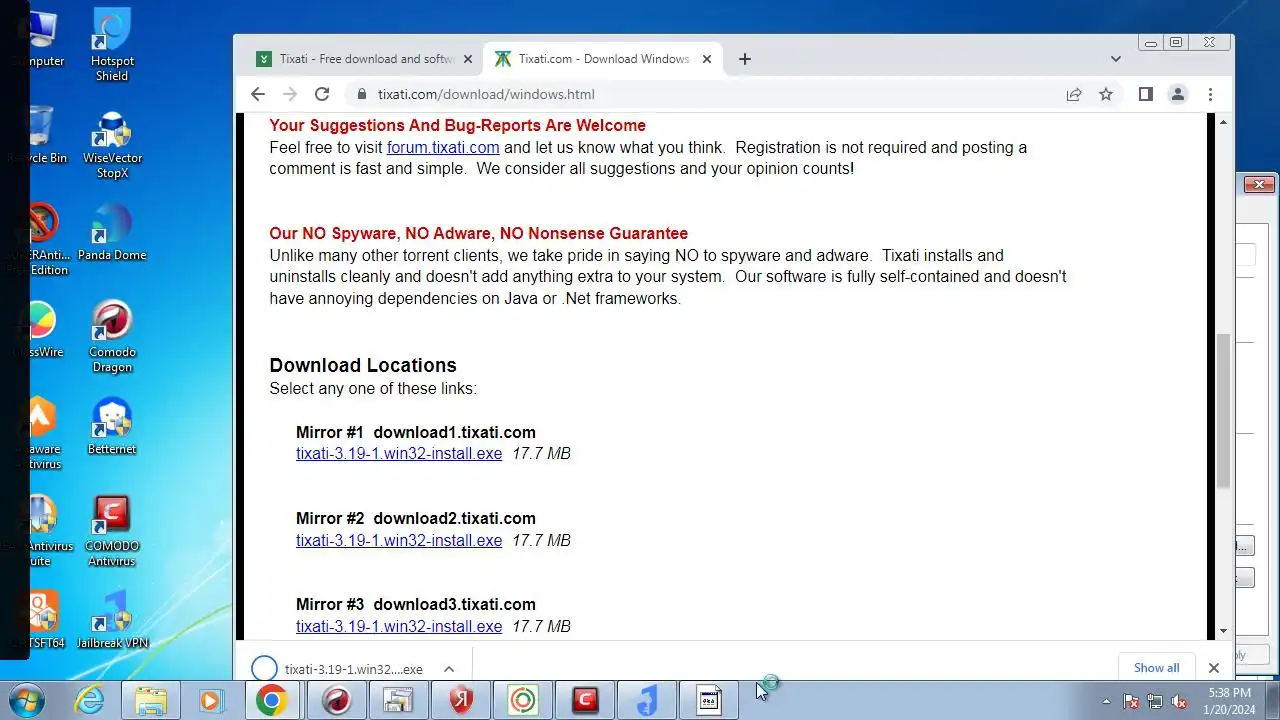
Task: Open Windows Media Player taskbar icon
Action: pos(211,700)
